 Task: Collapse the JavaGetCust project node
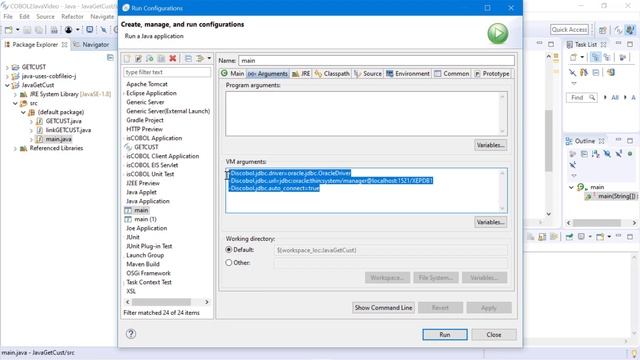pos(7,85)
